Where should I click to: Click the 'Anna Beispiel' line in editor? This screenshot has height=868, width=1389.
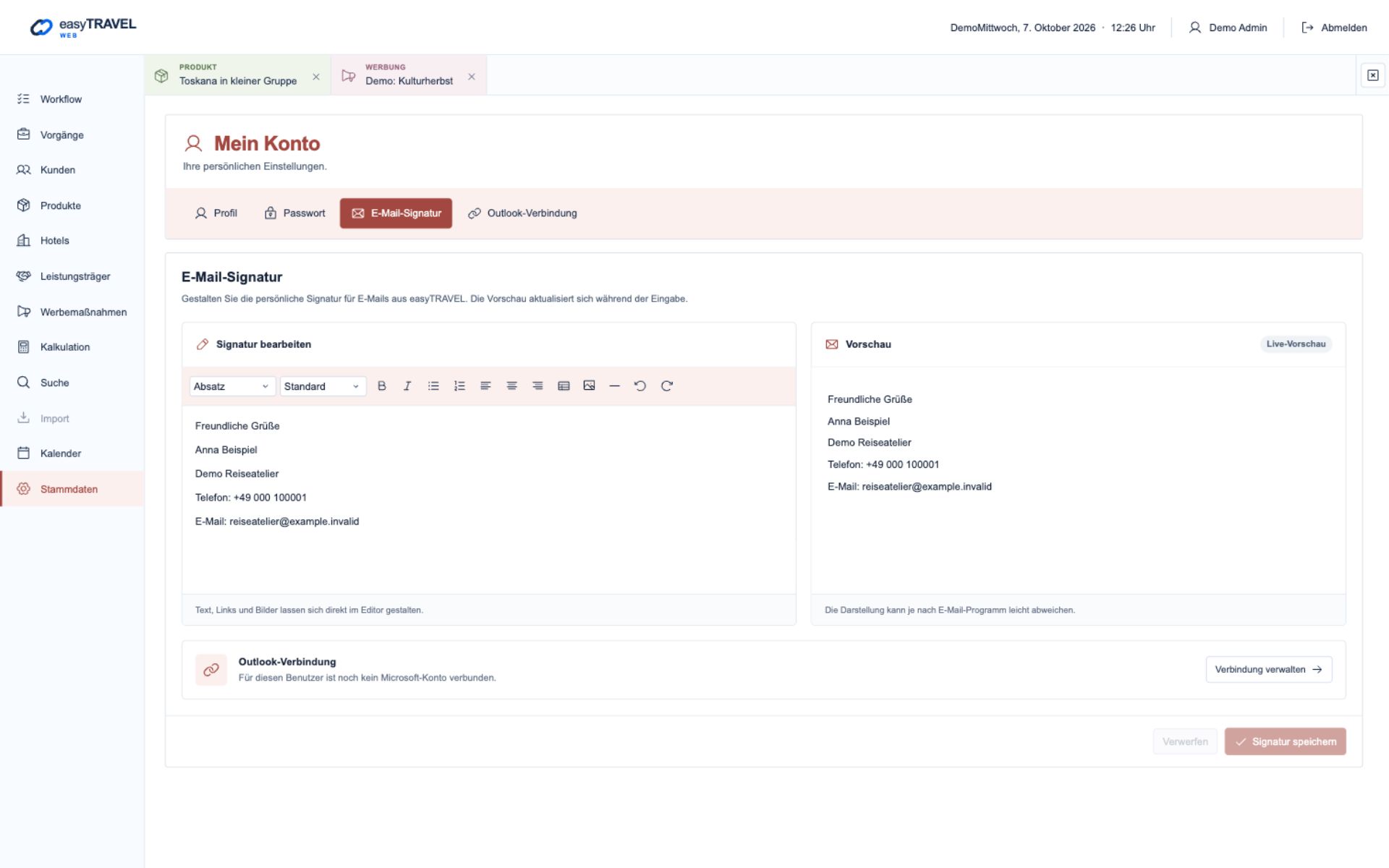[x=226, y=450]
